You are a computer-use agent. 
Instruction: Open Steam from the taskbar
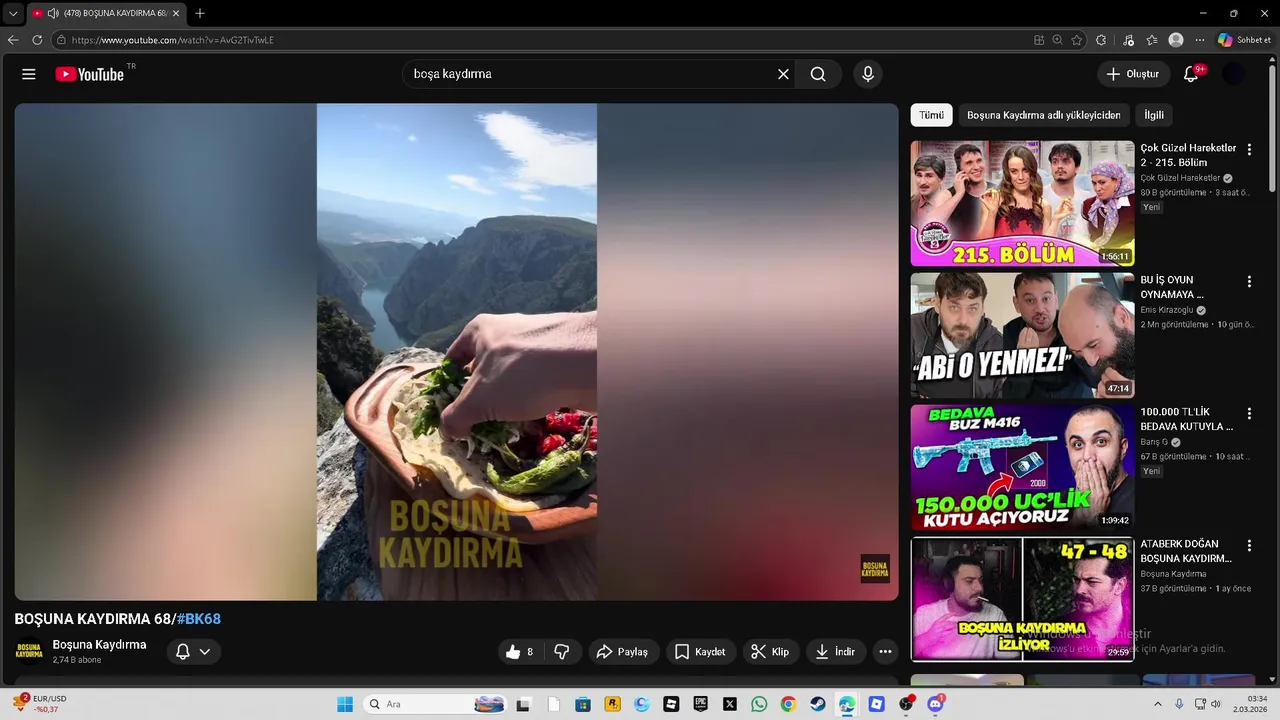click(x=818, y=704)
